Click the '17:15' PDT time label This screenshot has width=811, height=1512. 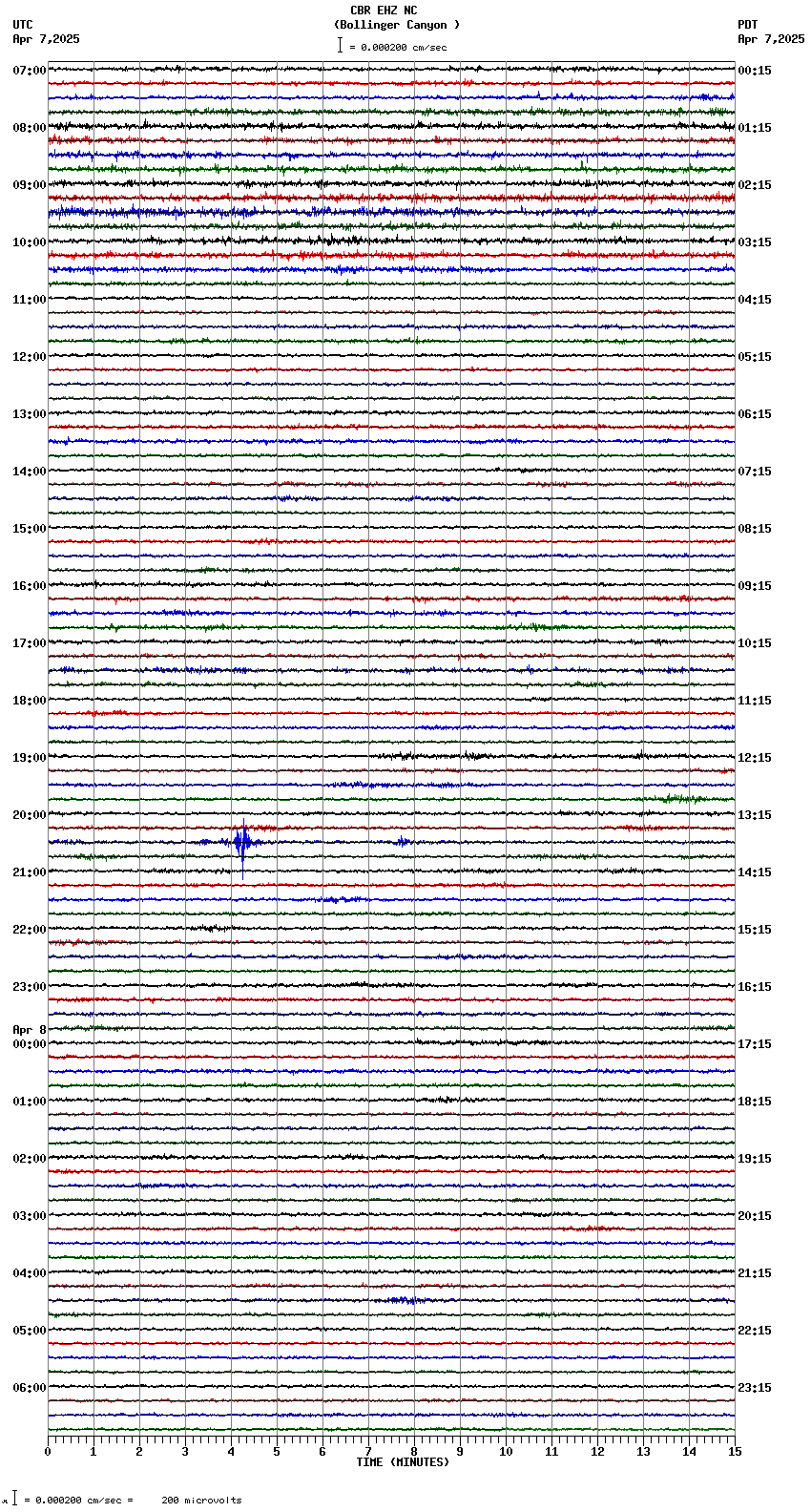(x=755, y=1044)
